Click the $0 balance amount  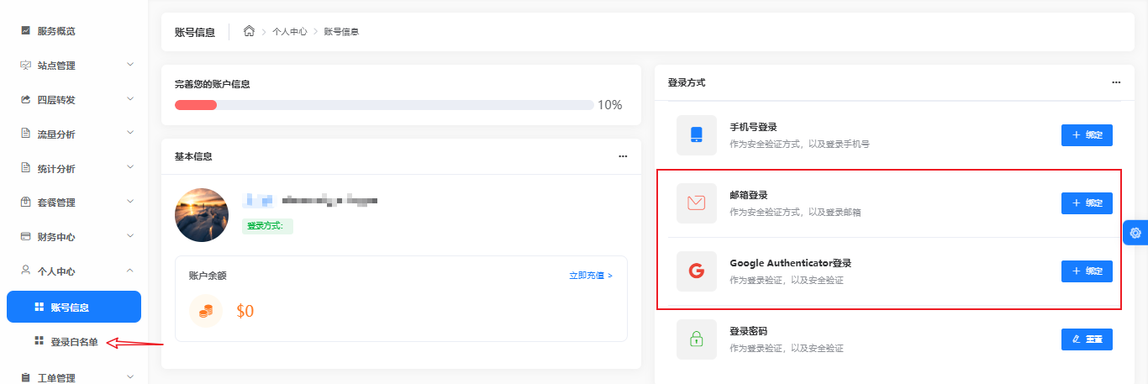(x=245, y=311)
